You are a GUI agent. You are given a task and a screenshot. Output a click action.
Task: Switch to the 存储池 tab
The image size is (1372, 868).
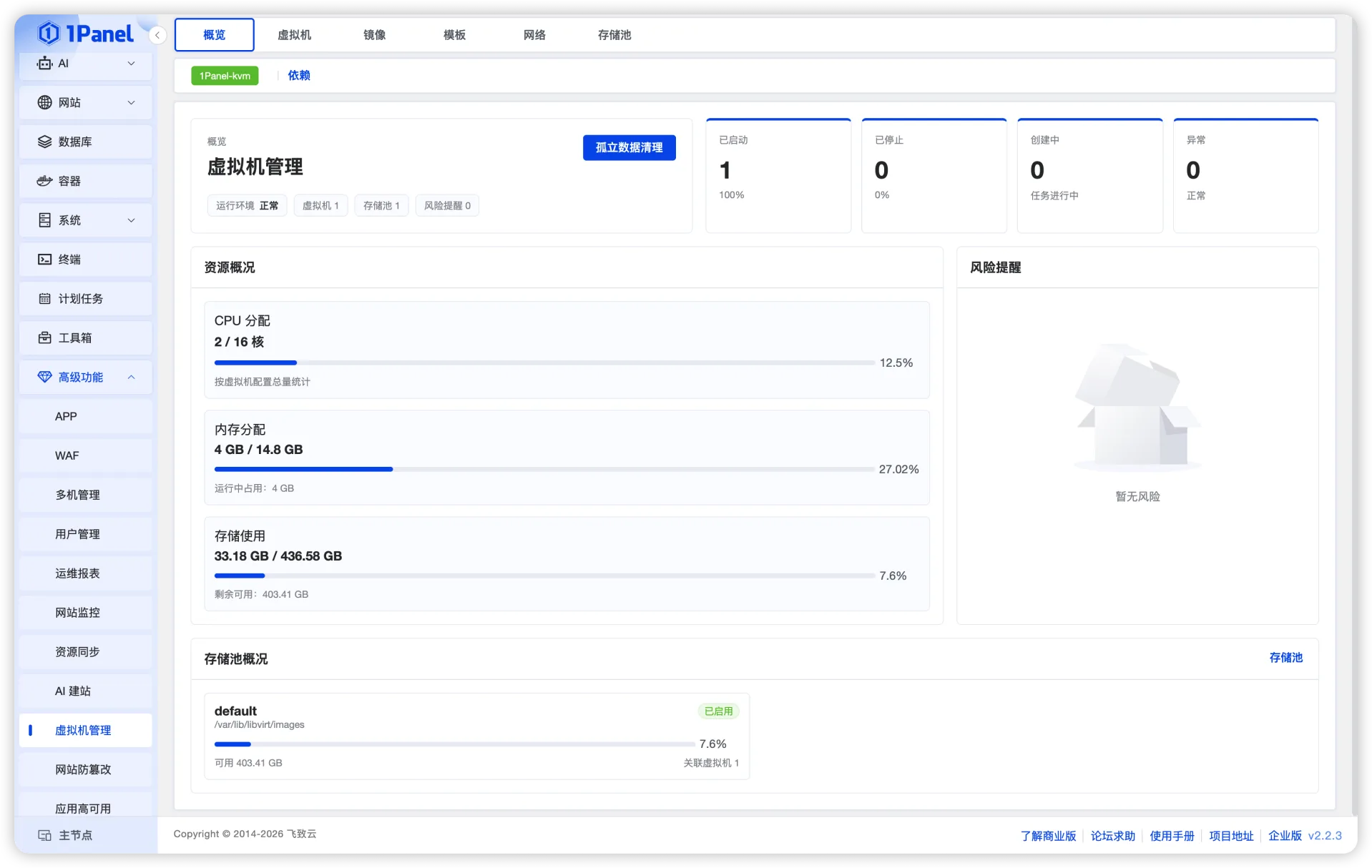click(614, 35)
